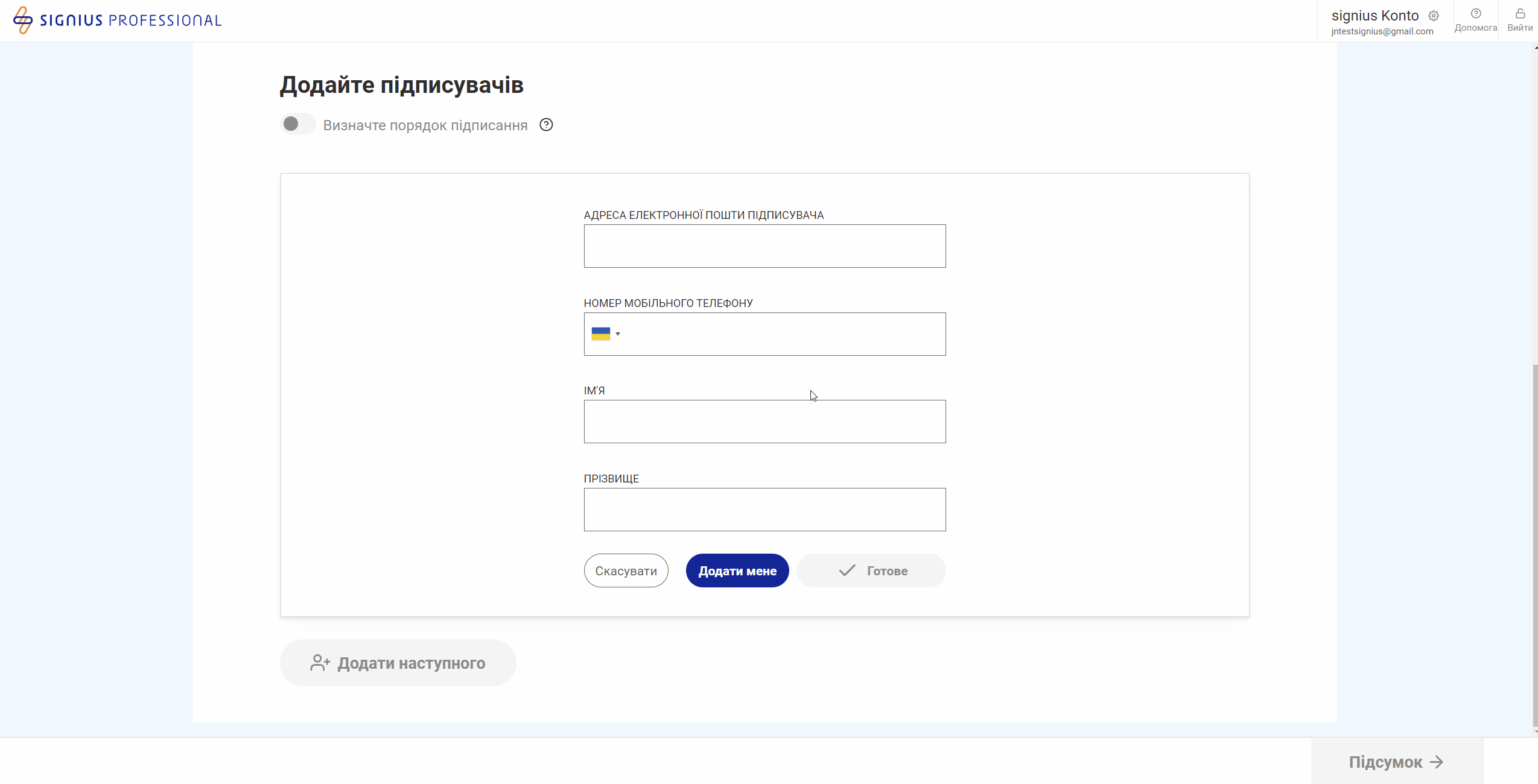Image resolution: width=1538 pixels, height=784 pixels.
Task: Click the Готове checkmark button
Action: click(871, 571)
